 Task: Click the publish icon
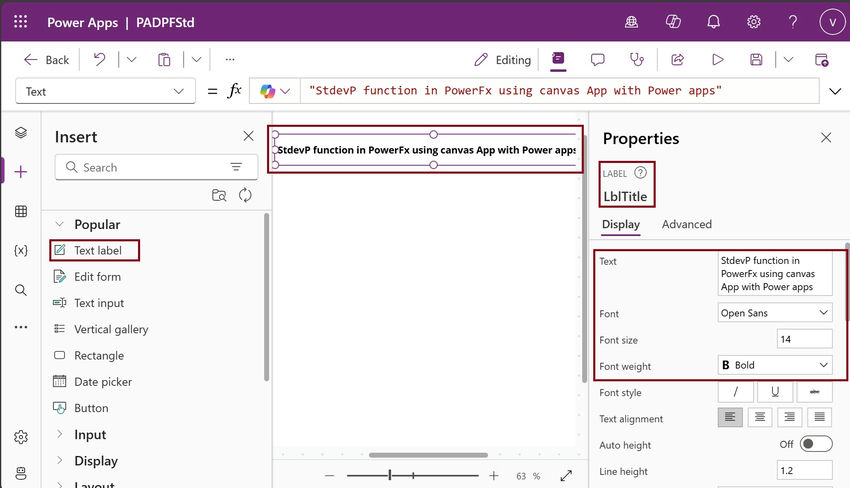tap(821, 60)
